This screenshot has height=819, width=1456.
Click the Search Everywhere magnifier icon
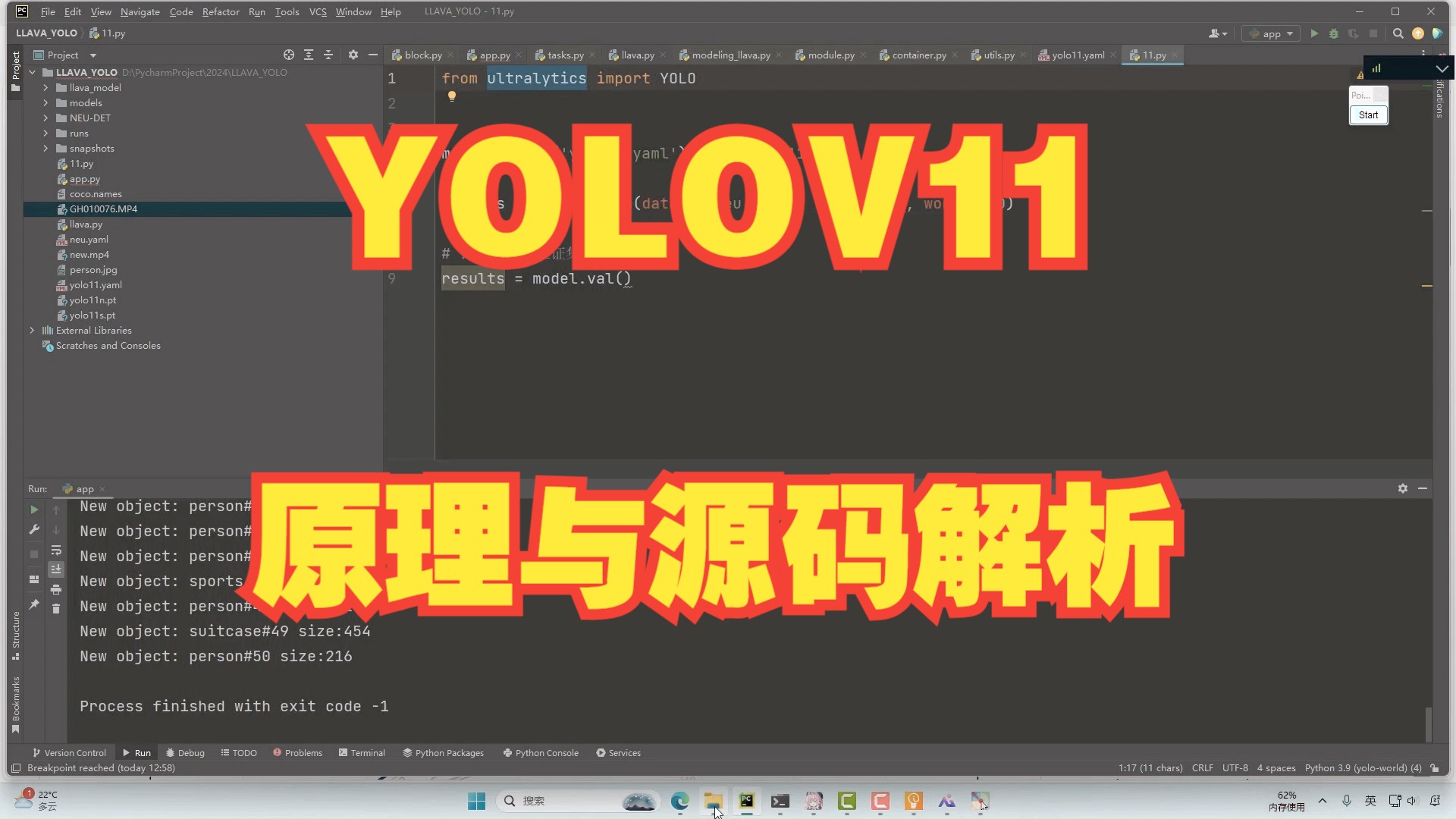(x=1398, y=33)
